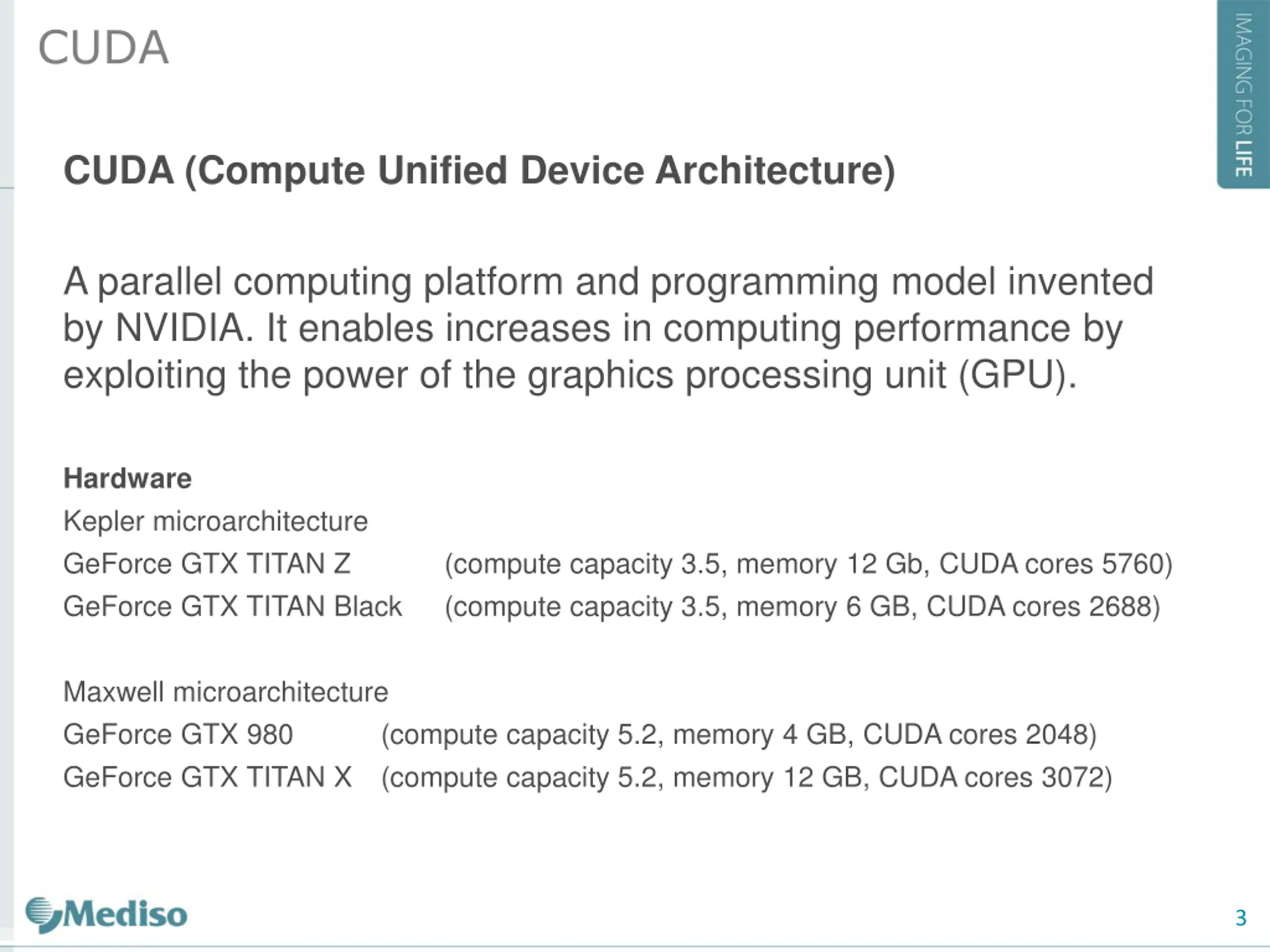The width and height of the screenshot is (1270, 952).
Task: Select the Hardware bold heading
Action: coord(127,478)
